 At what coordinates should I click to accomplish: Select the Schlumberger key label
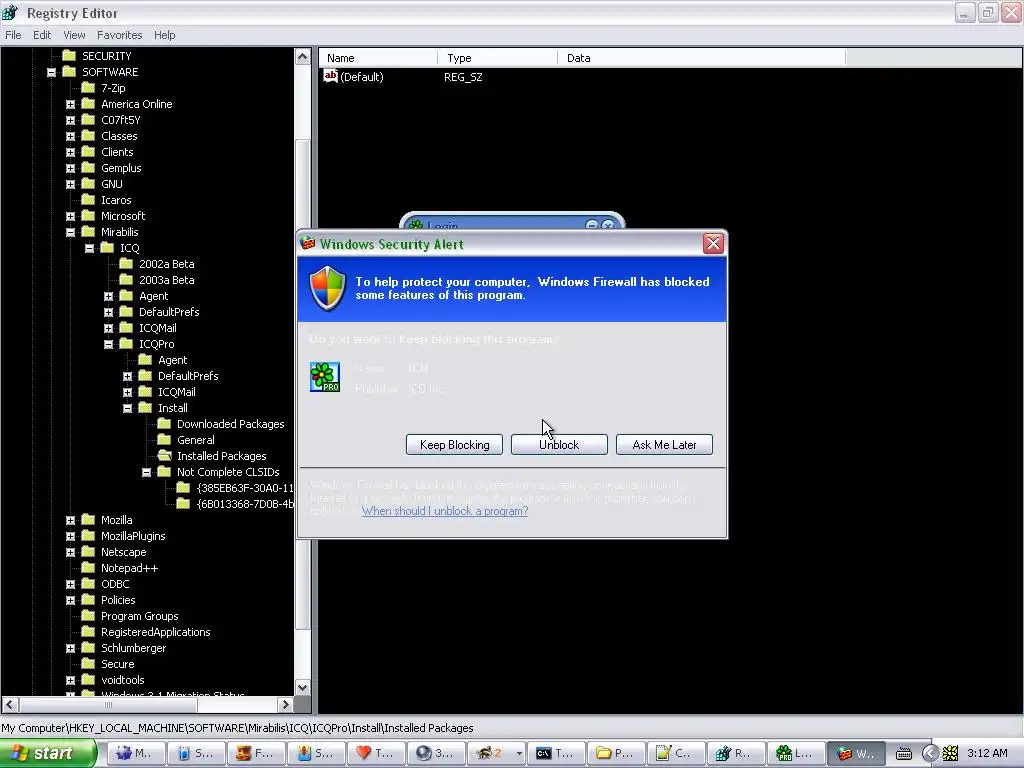point(133,648)
